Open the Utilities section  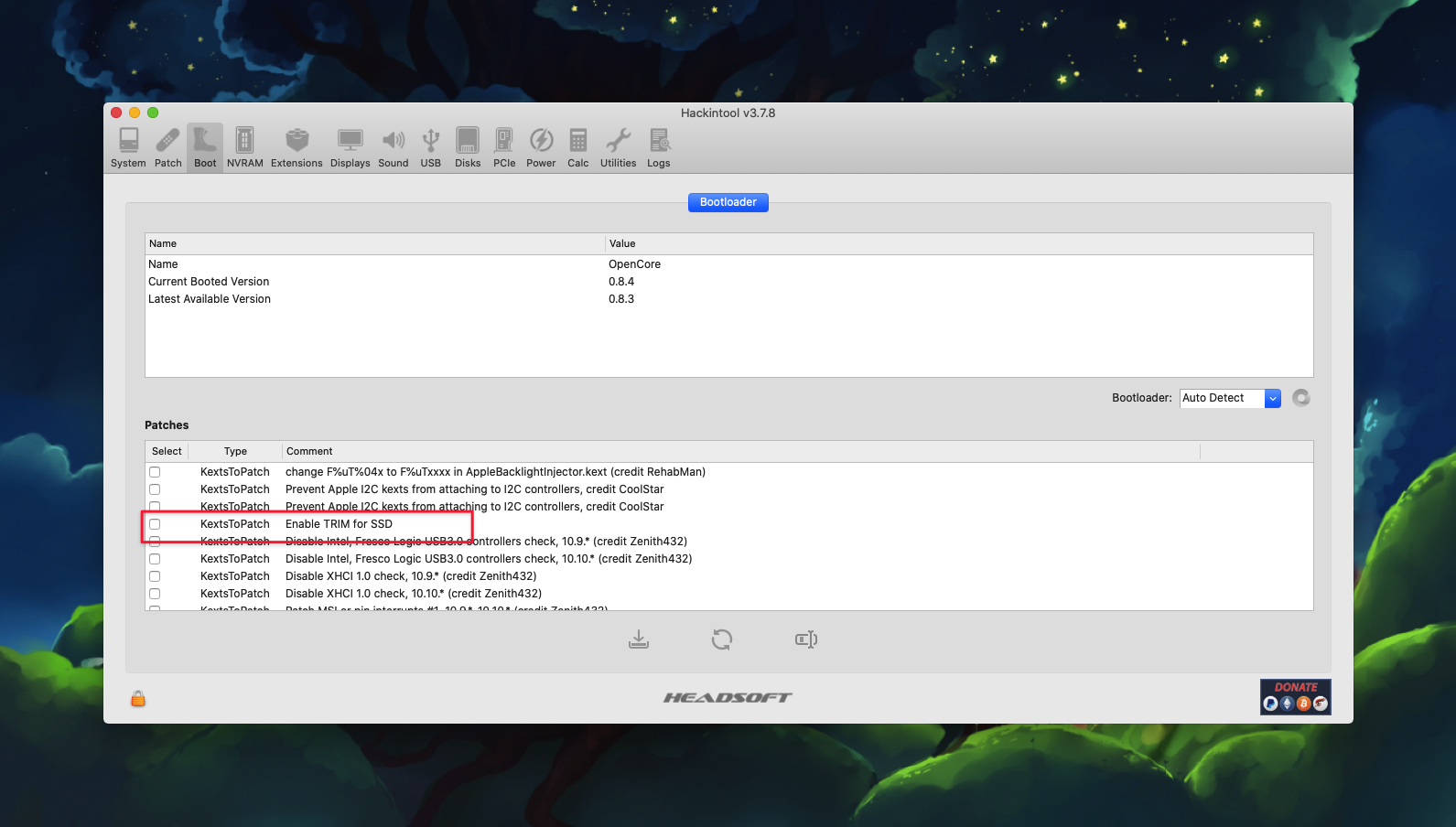pos(618,147)
